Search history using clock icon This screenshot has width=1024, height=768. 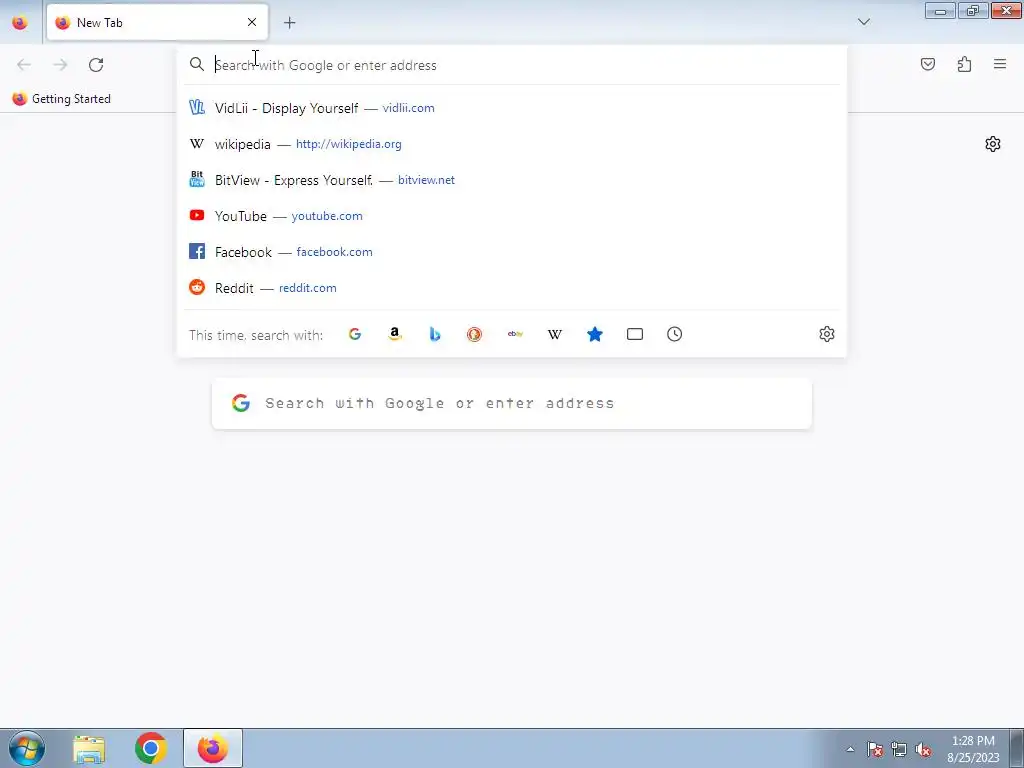tap(675, 334)
